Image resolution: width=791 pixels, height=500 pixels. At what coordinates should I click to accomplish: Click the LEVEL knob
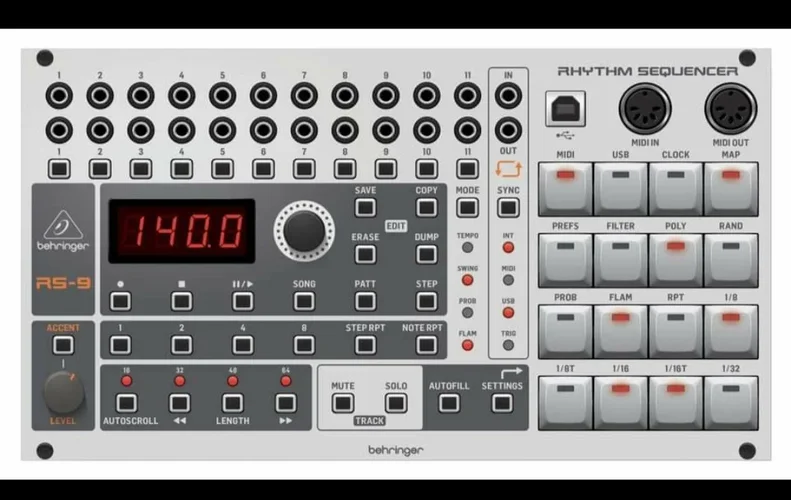[64, 393]
